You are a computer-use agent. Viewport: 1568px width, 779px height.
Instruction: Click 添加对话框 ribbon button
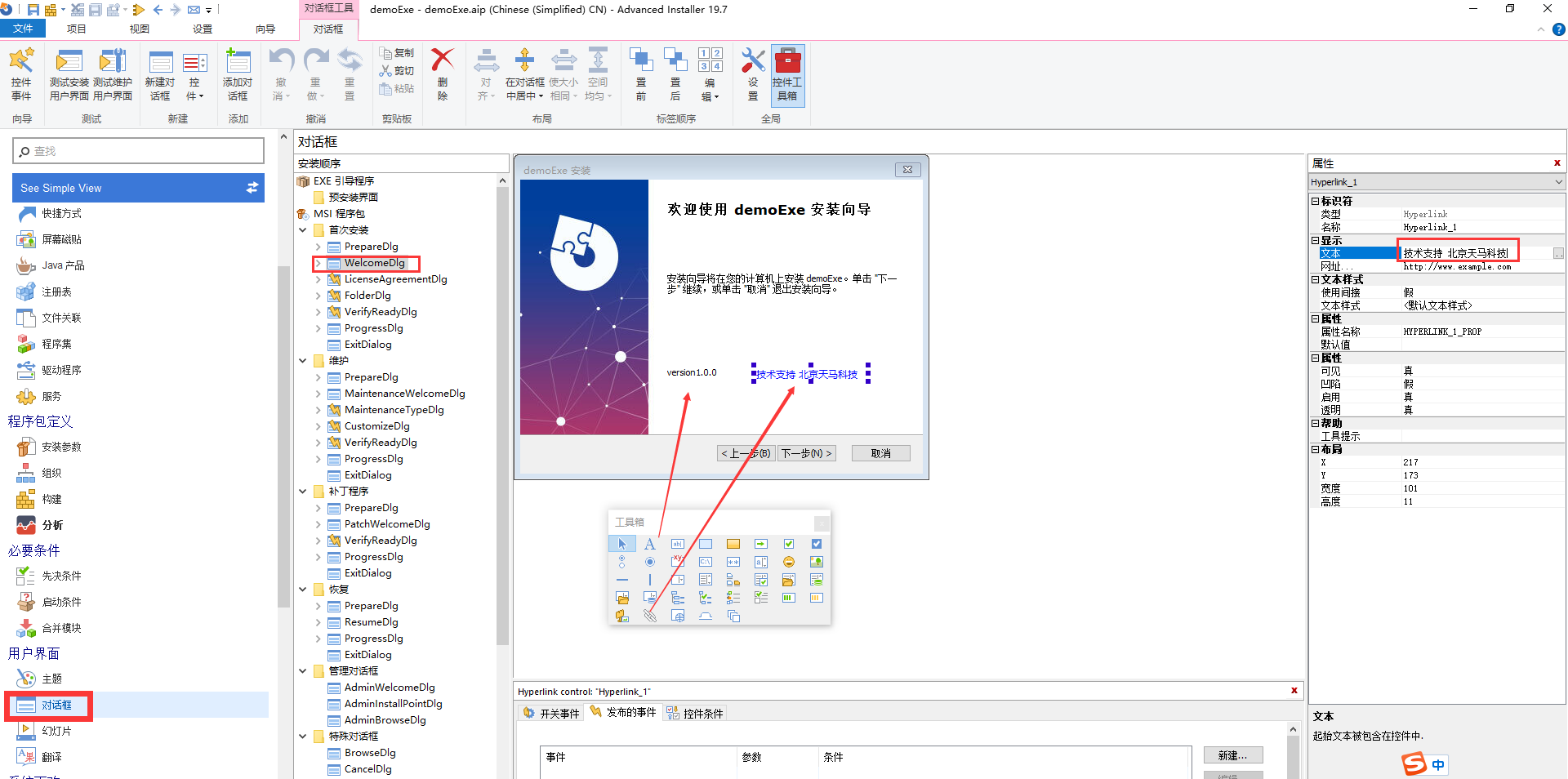point(238,74)
